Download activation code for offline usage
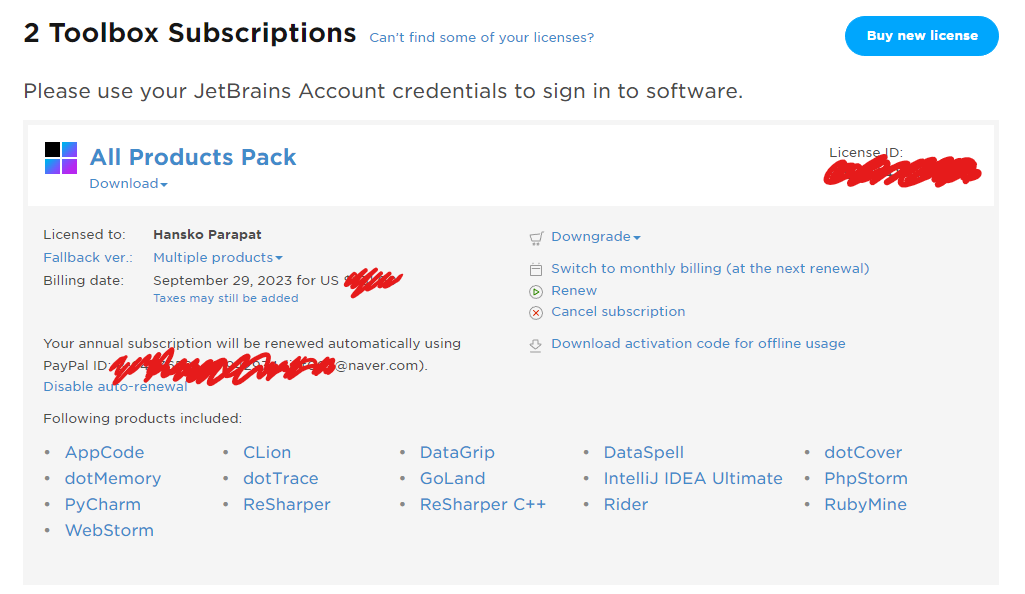 698,344
